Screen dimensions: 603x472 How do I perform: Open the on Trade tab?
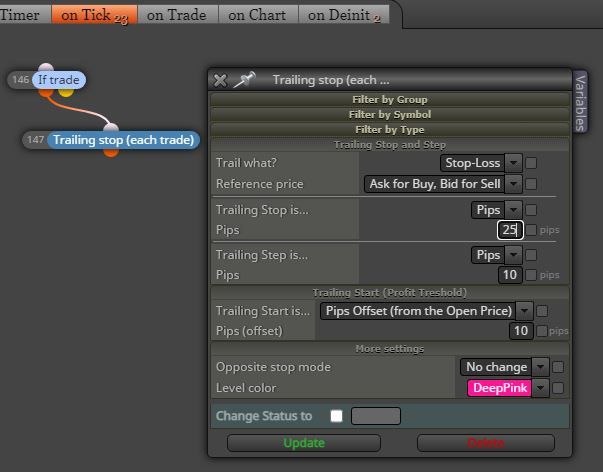[x=177, y=15]
